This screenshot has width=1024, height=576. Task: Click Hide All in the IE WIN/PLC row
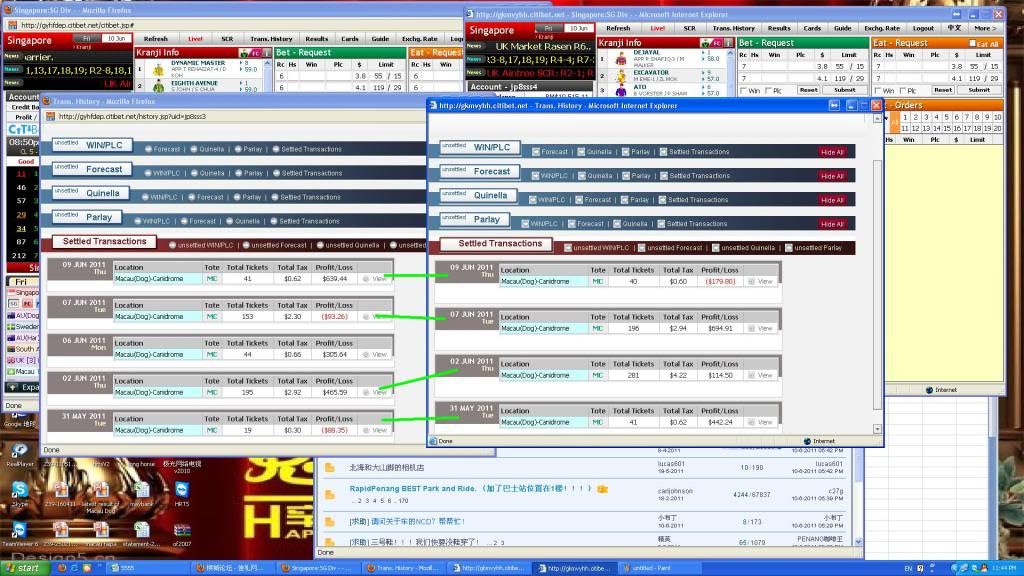coord(832,152)
